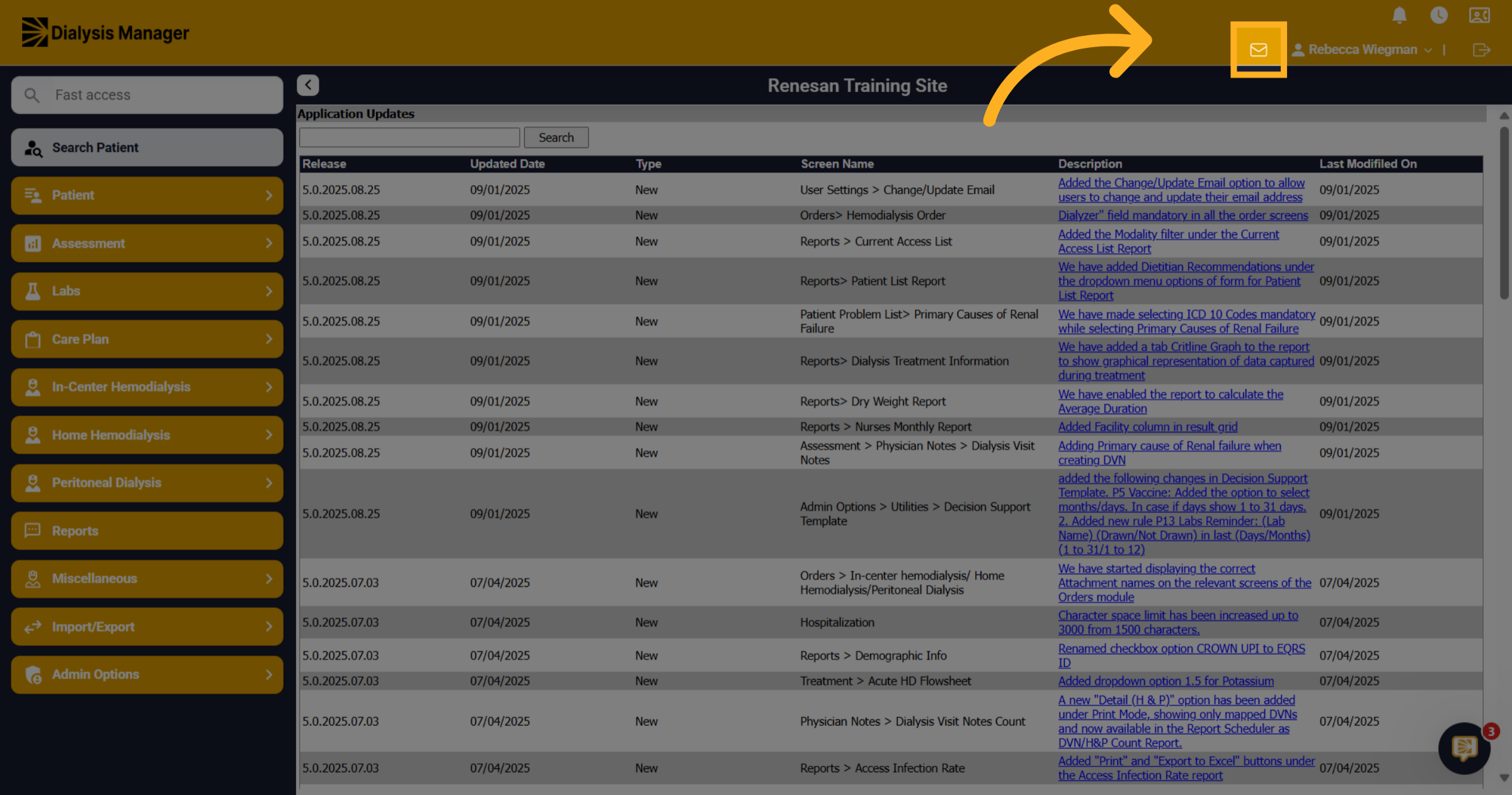Screen dimensions: 1512x795
Task: Click the Care Plan clipboard icon
Action: [33, 340]
